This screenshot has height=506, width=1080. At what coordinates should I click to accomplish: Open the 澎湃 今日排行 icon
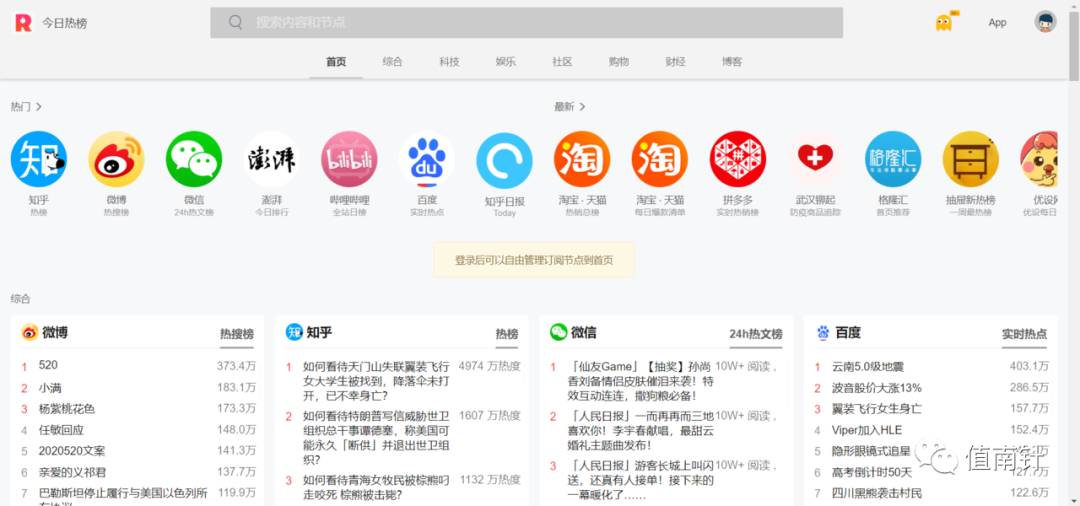[x=272, y=159]
